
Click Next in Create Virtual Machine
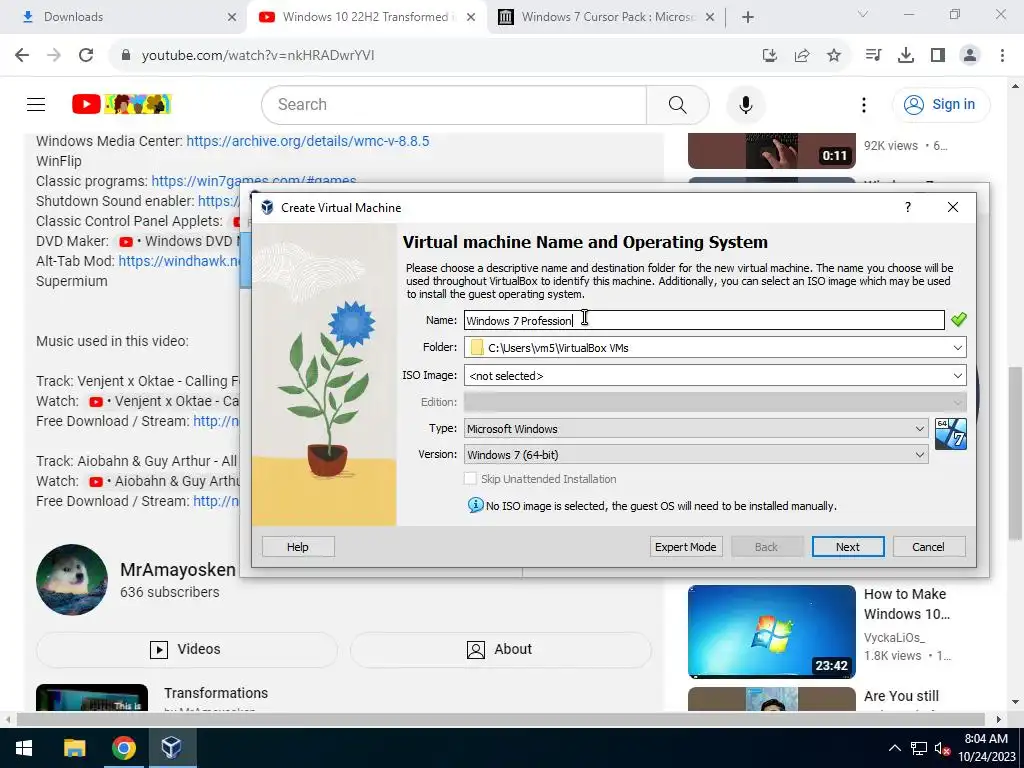click(x=848, y=547)
